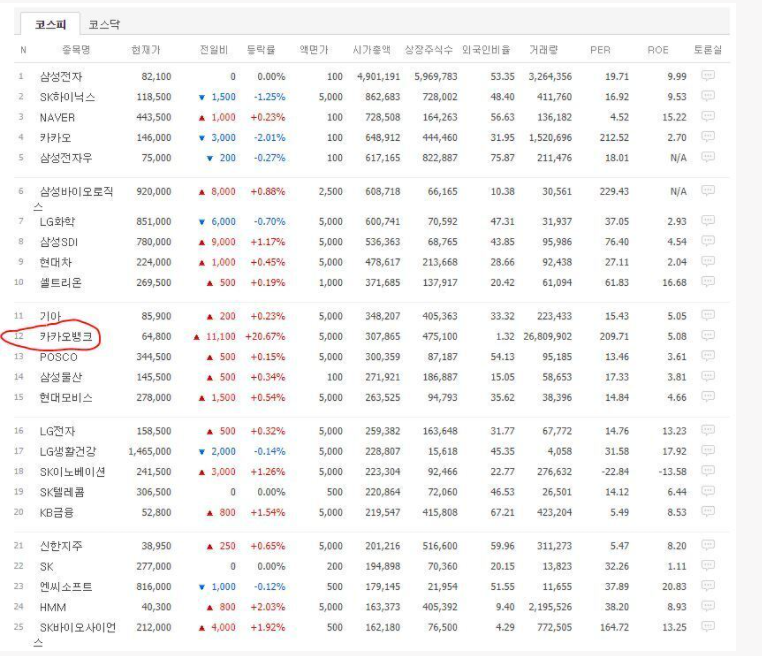762x656 pixels.
Task: Click the 종목명 column header
Action: pos(76,50)
